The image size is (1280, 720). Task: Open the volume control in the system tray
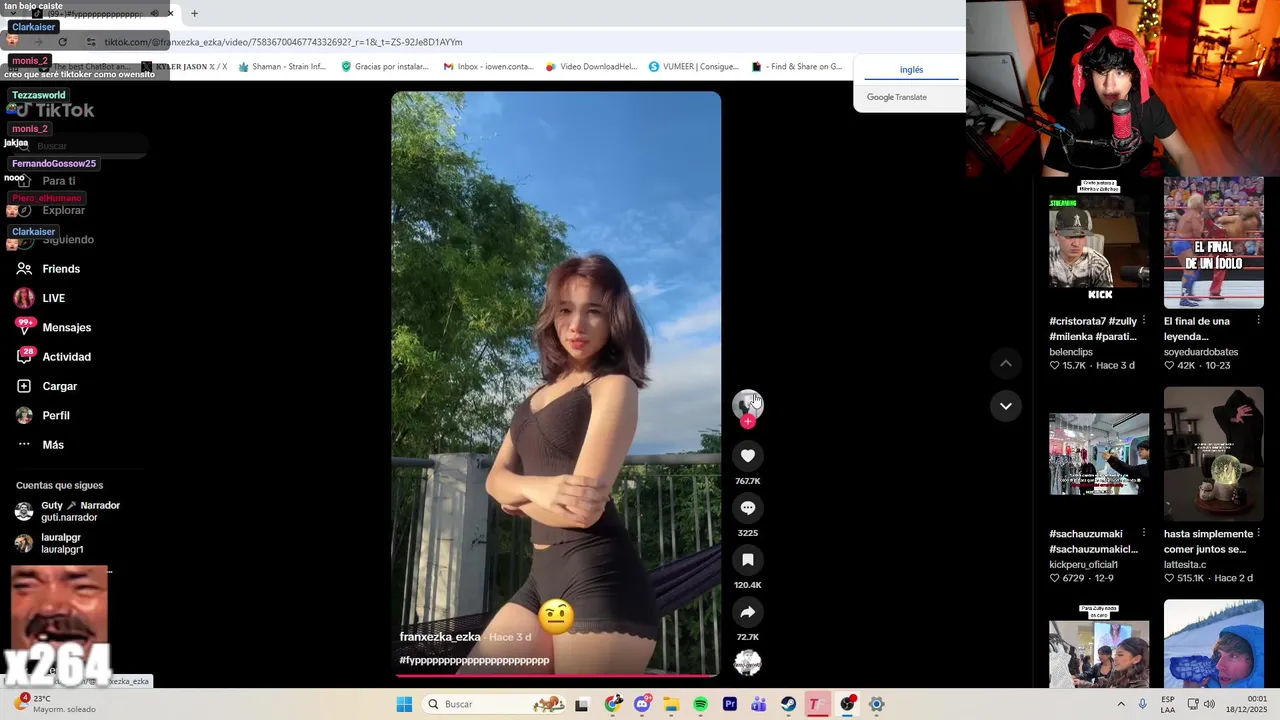[1208, 704]
